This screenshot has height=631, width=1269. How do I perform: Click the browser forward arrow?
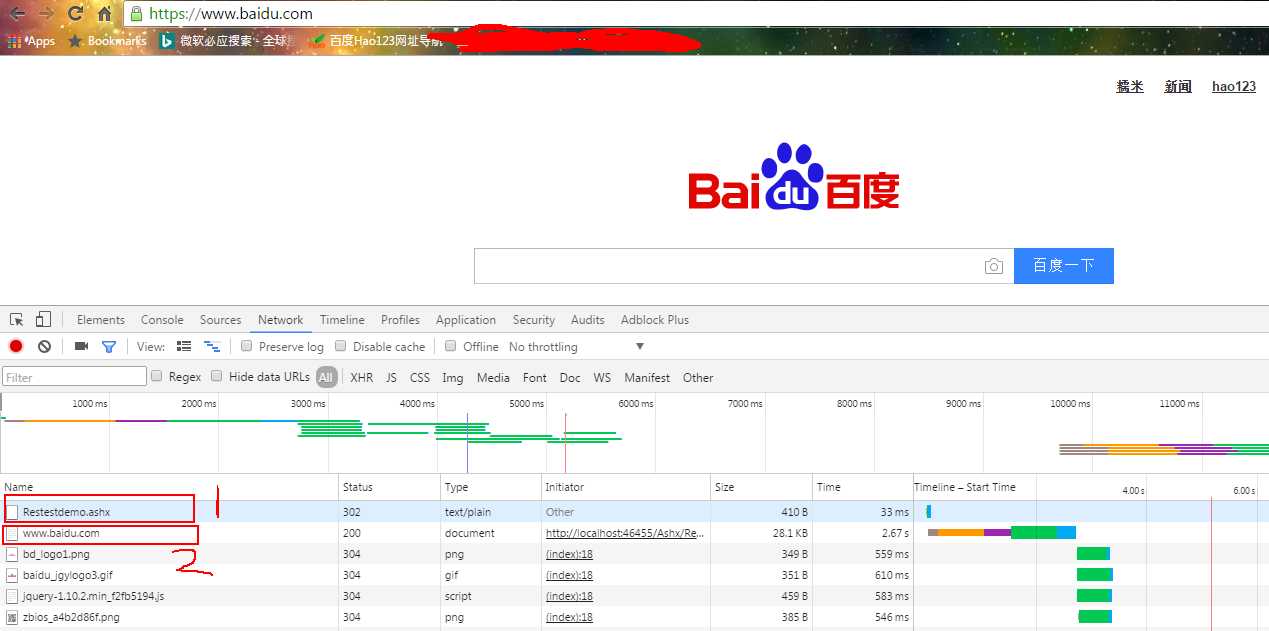pos(46,14)
